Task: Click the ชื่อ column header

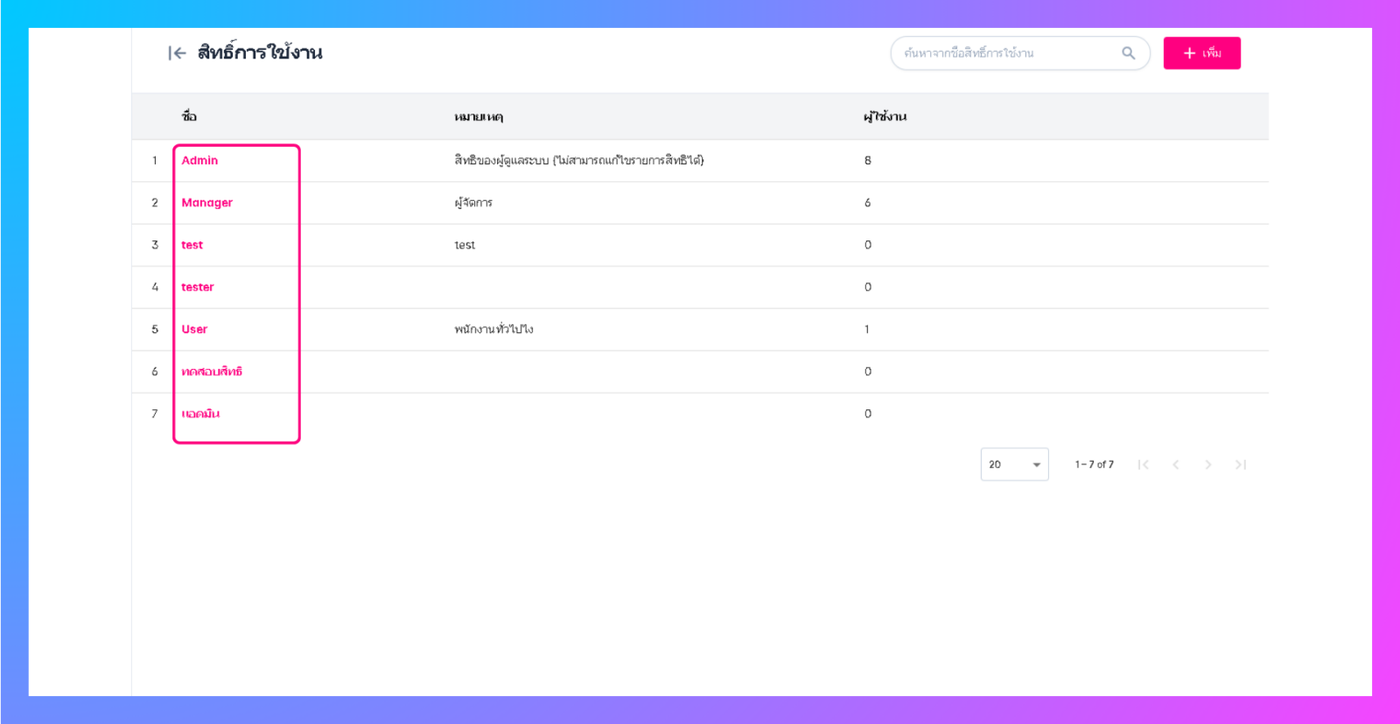Action: tap(189, 117)
